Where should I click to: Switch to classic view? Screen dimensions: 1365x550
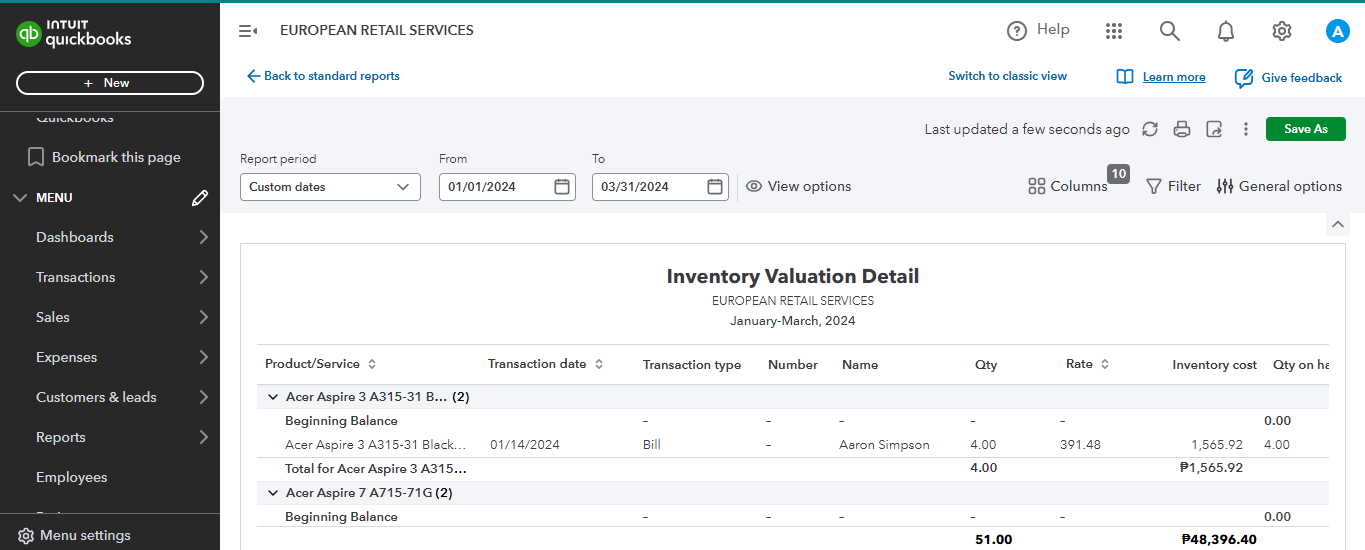tap(1008, 76)
